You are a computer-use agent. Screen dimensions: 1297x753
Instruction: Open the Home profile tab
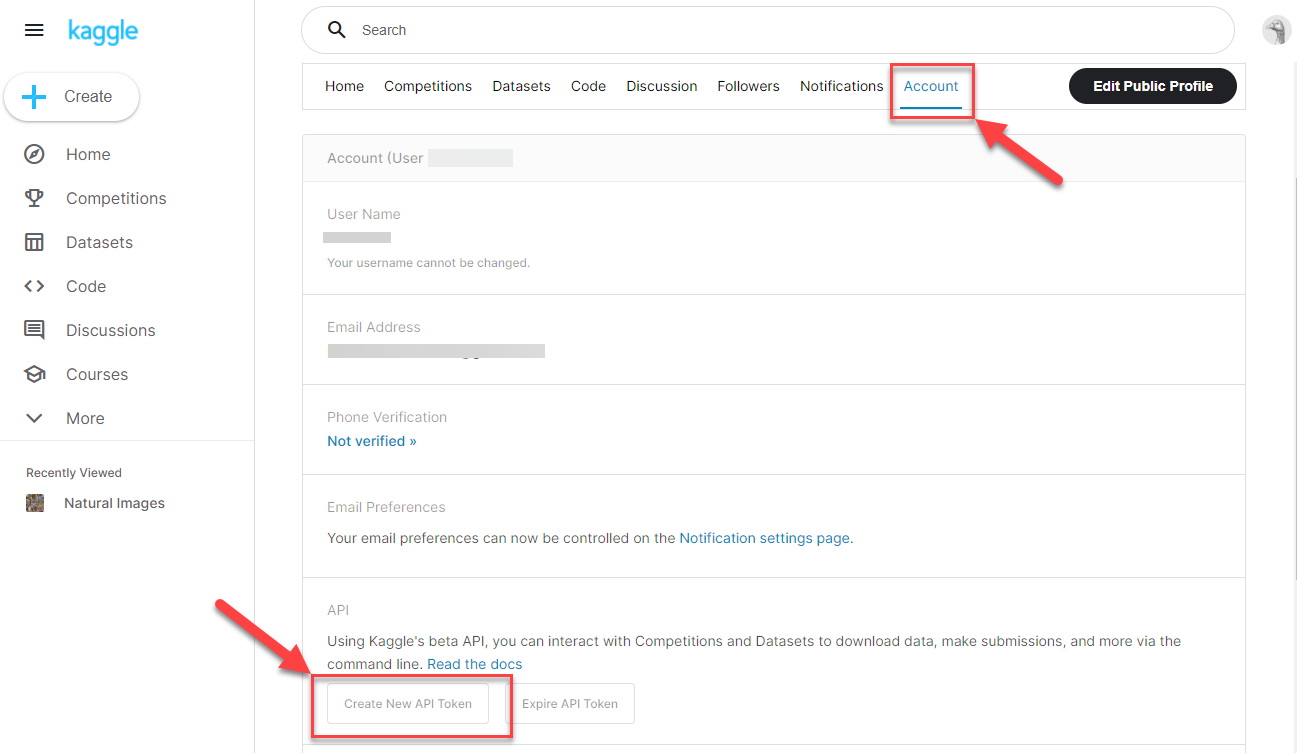pyautogui.click(x=345, y=86)
